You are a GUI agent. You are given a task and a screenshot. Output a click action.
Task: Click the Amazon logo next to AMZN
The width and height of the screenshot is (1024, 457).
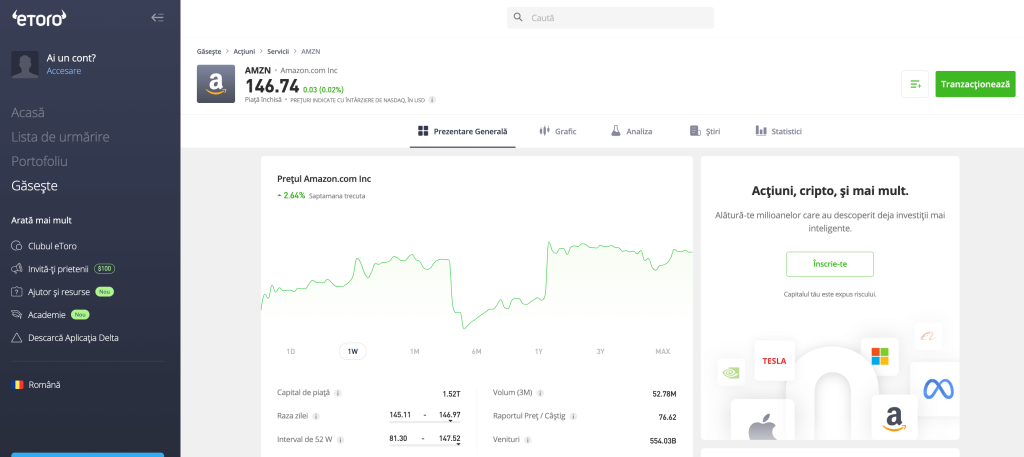tap(216, 84)
